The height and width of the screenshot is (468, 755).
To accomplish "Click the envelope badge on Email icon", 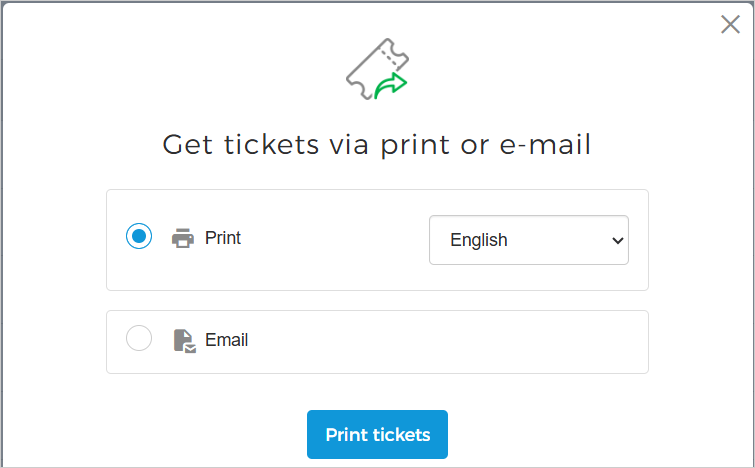I will [190, 348].
